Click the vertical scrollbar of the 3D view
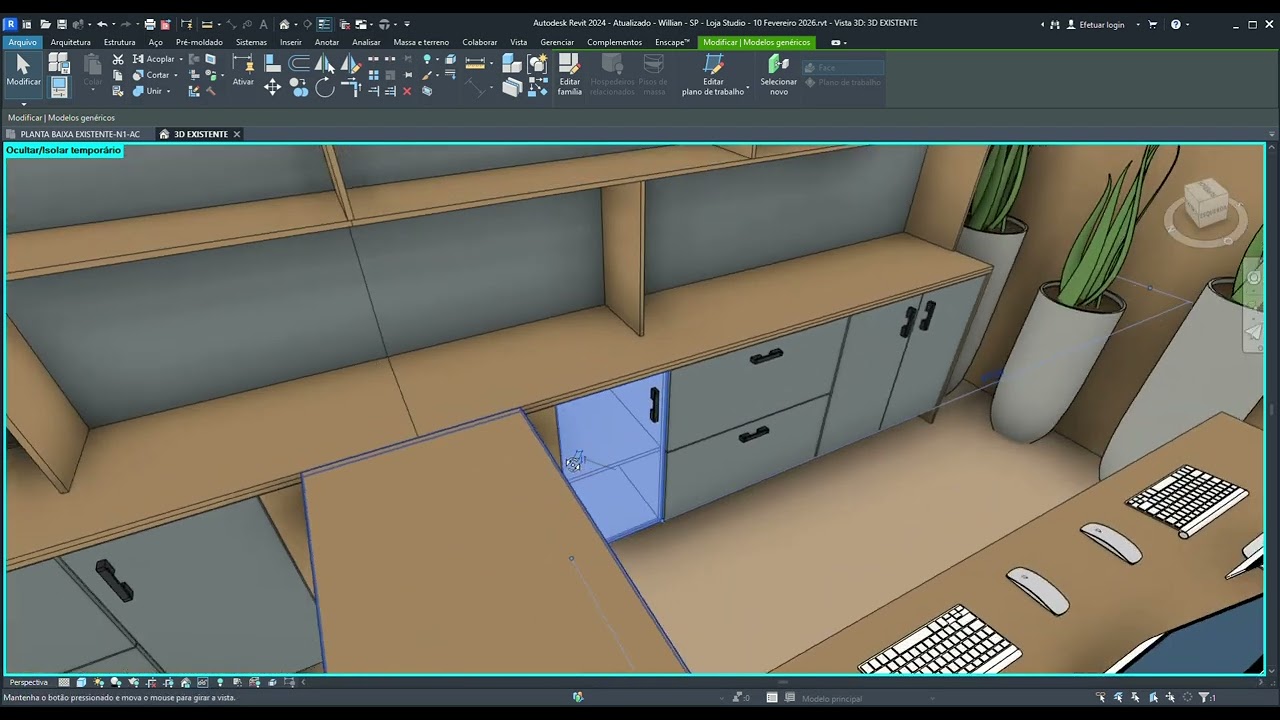Screen dimensions: 1280x720 click(x=1272, y=409)
